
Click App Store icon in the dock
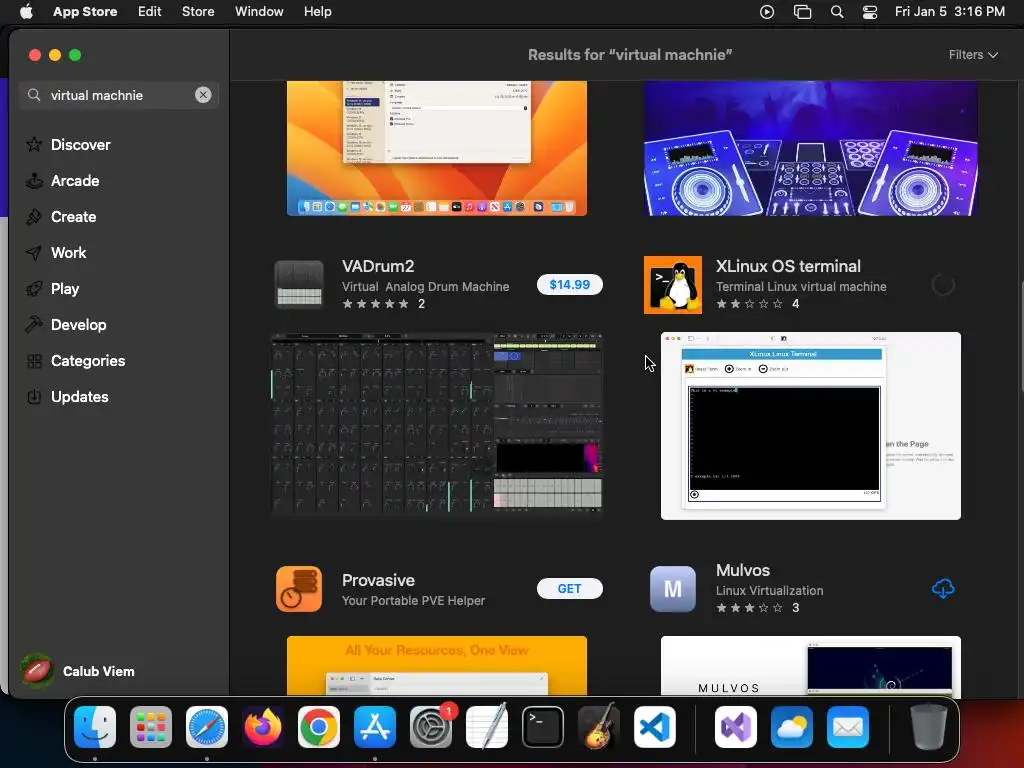[375, 727]
